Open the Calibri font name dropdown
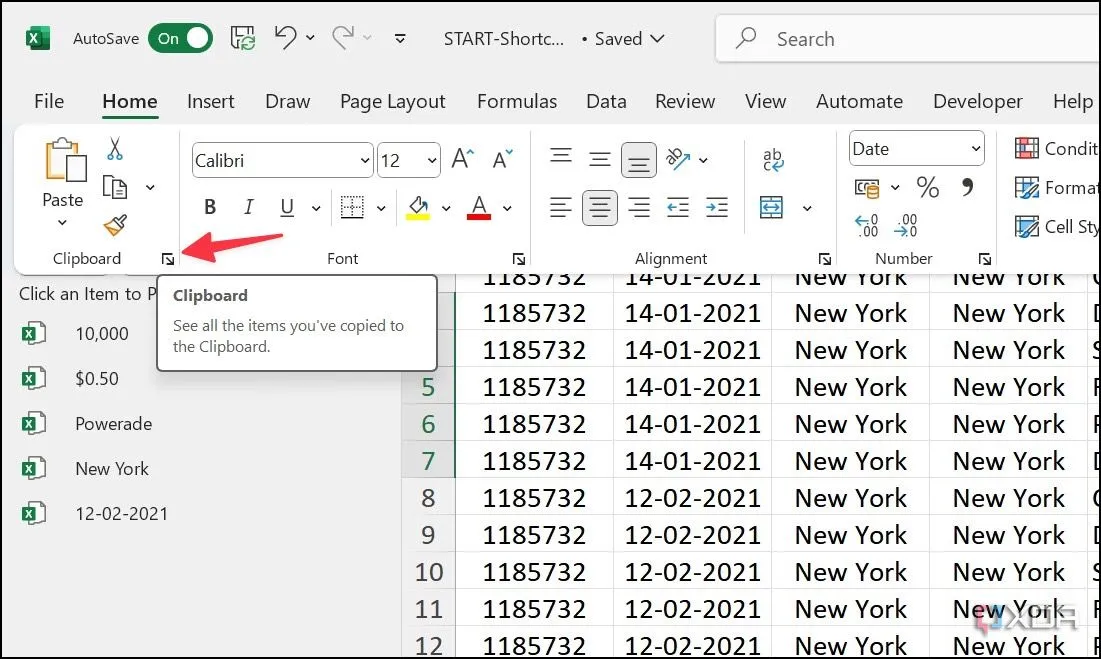Screen dimensions: 1101x659 pos(364,161)
